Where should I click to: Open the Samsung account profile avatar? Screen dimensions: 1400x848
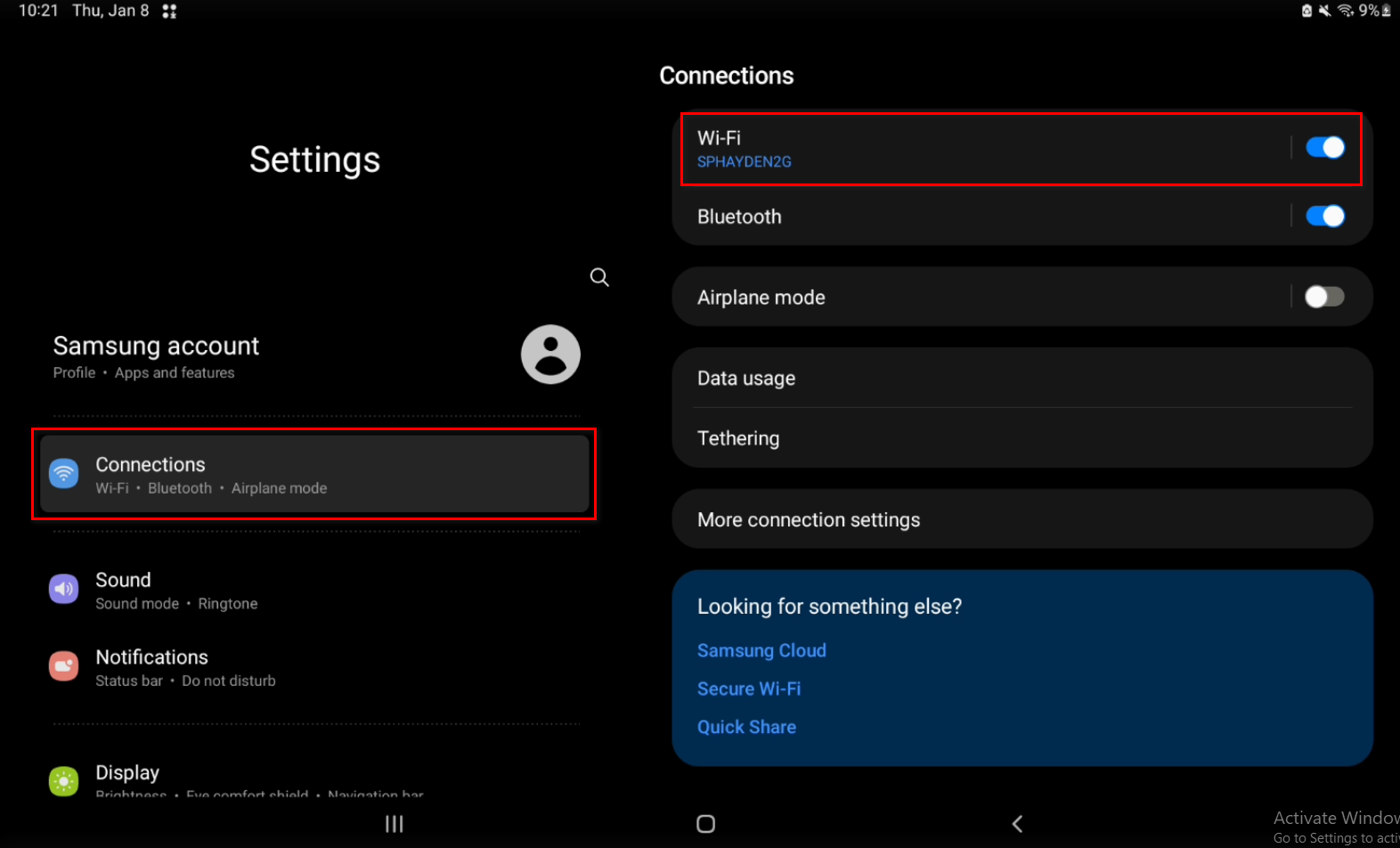tap(550, 355)
